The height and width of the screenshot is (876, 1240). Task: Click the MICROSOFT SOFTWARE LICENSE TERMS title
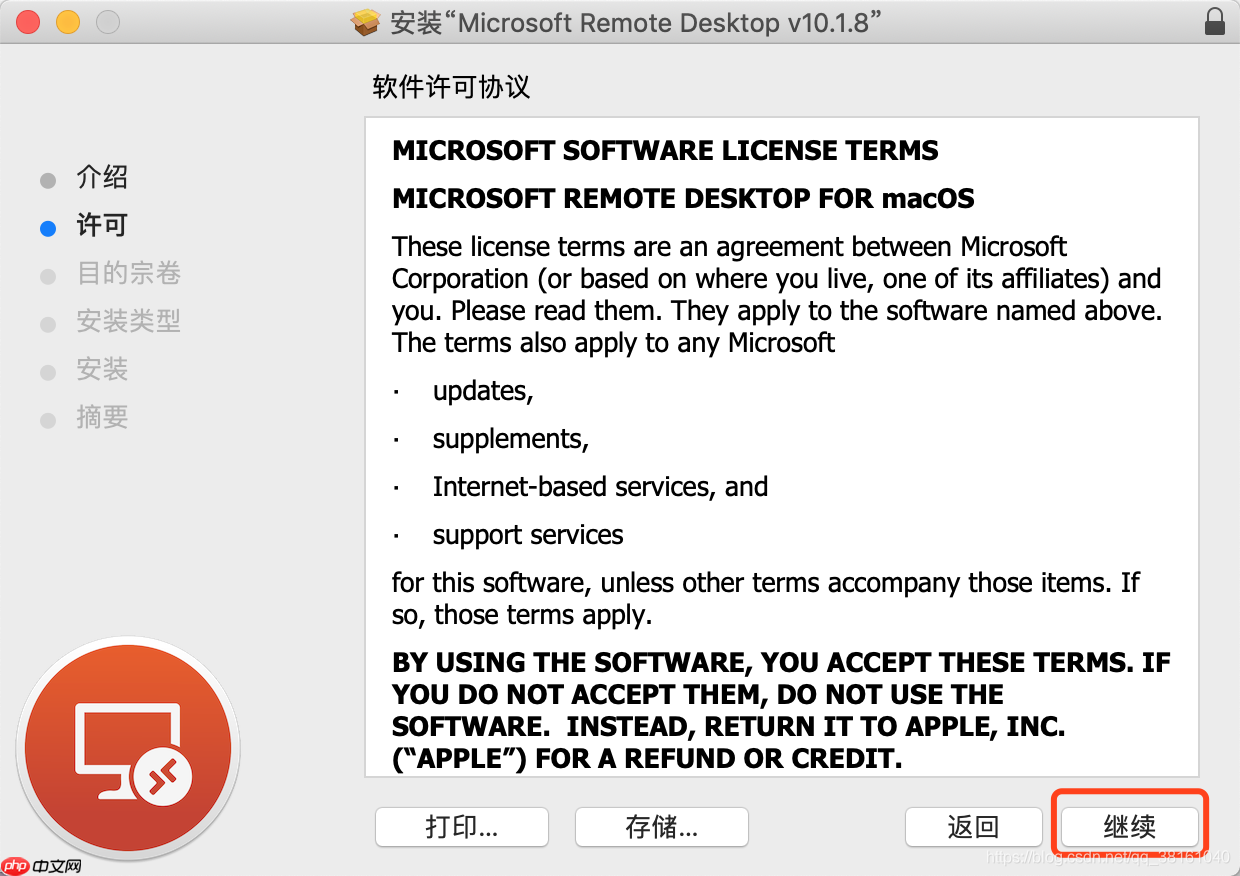(x=664, y=150)
